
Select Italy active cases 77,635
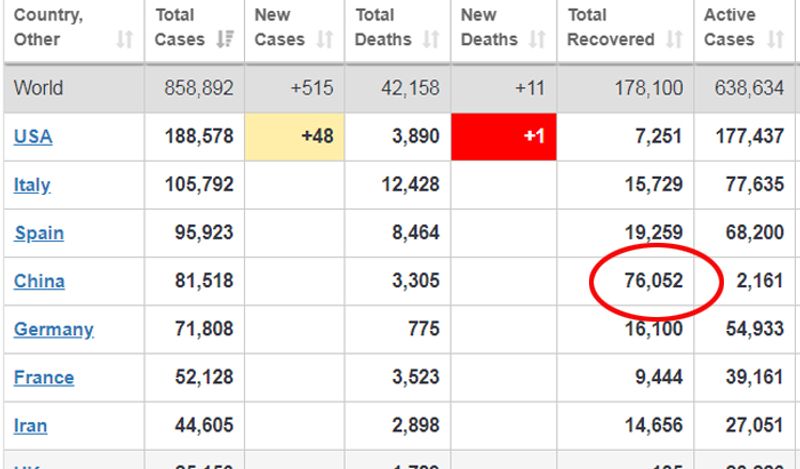coord(755,184)
